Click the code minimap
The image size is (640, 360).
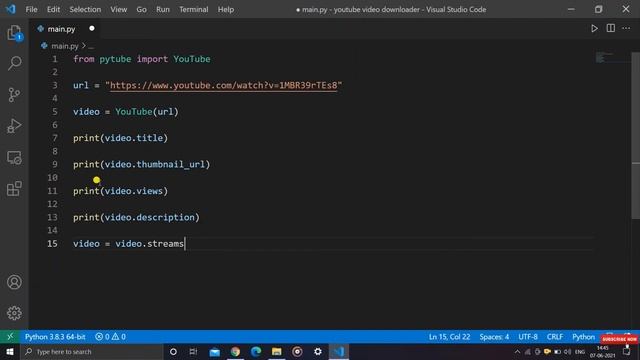tap(606, 58)
